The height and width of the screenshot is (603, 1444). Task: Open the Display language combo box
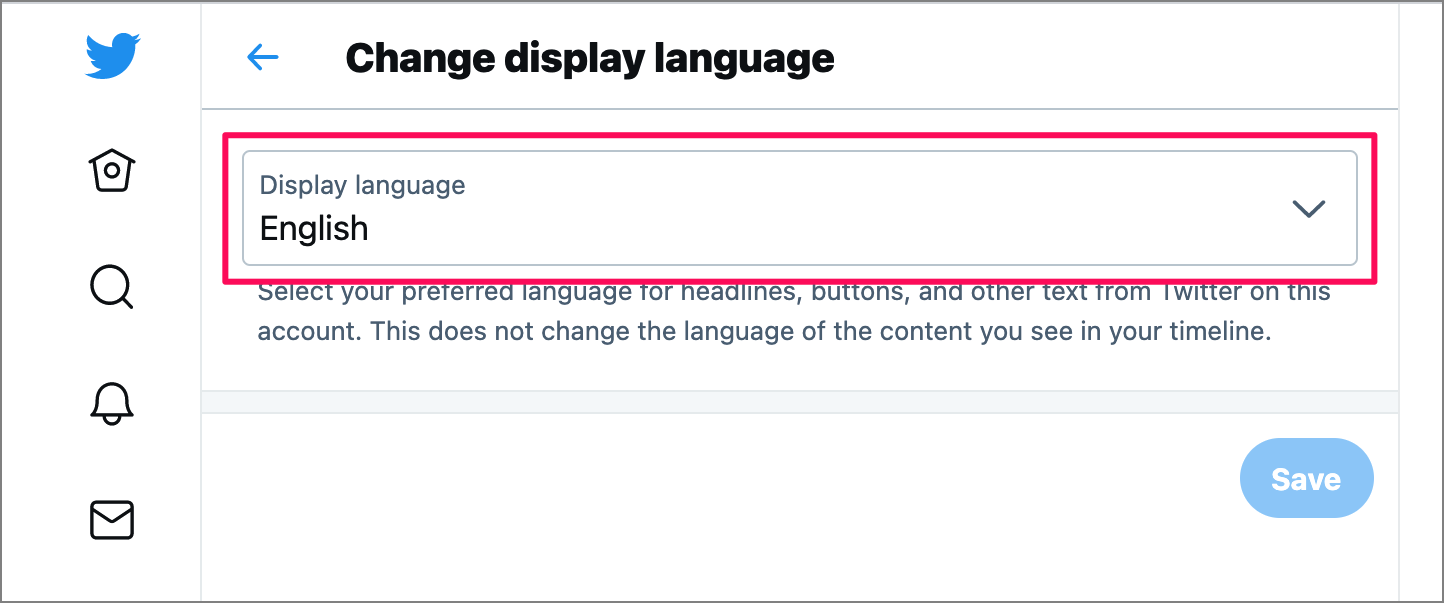(799, 208)
